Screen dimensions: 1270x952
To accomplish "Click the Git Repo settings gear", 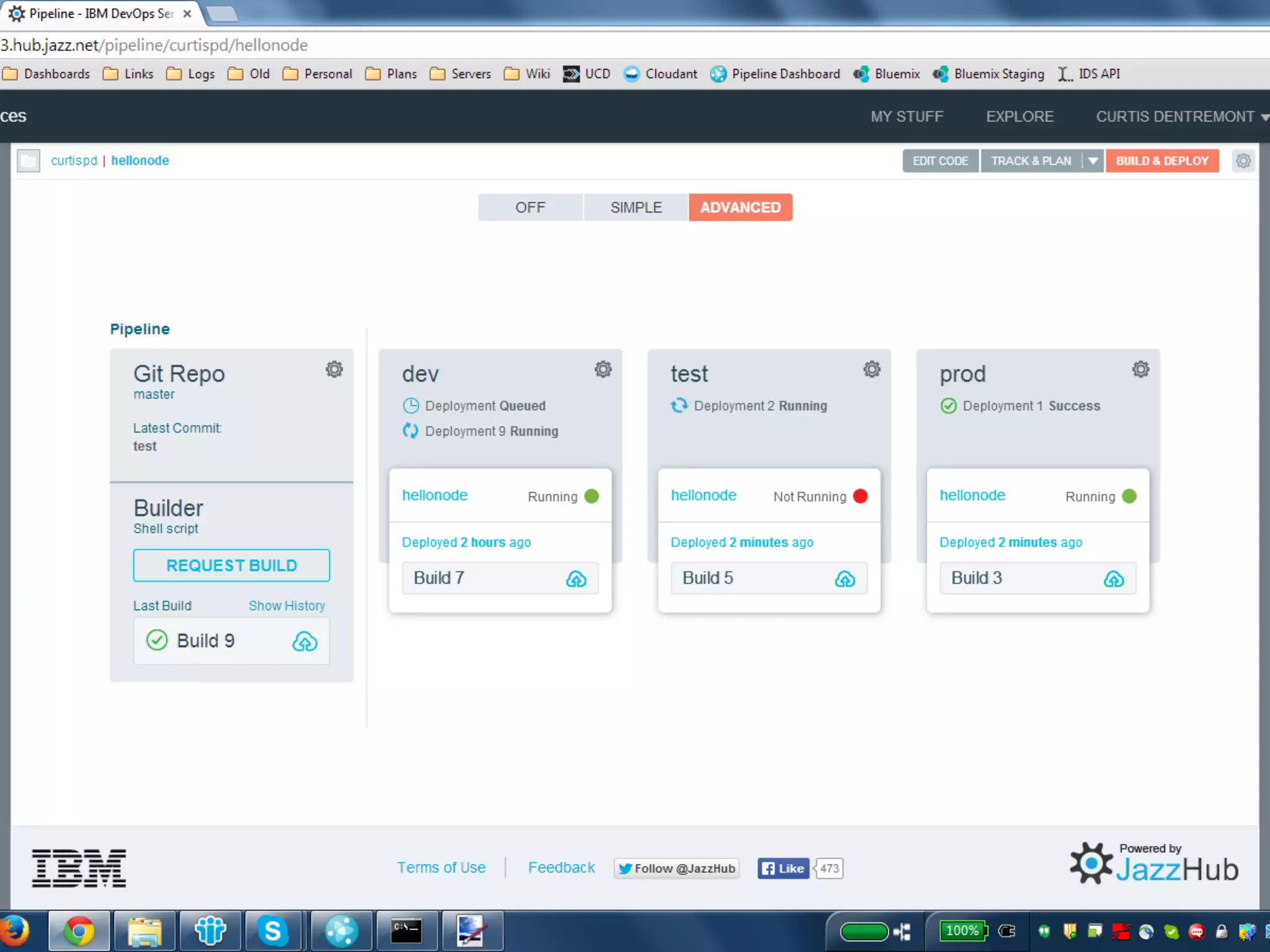I will coord(334,369).
